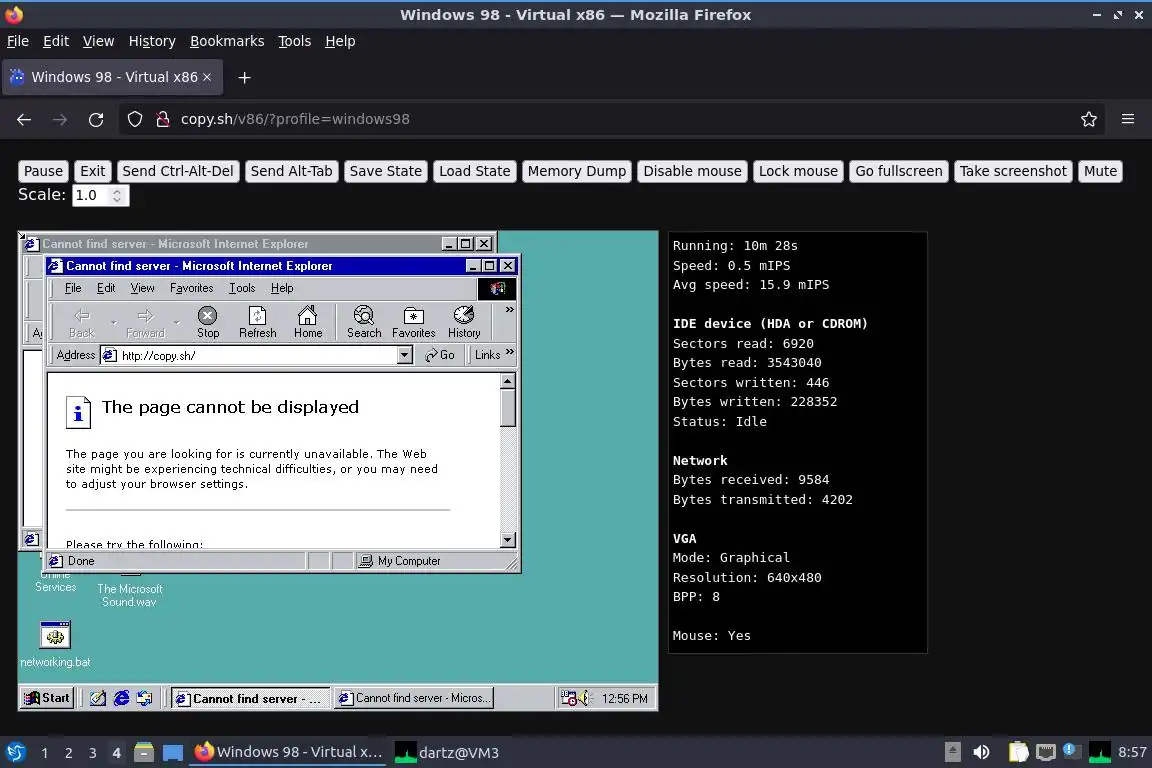This screenshot has height=768, width=1152.
Task: Go to Home in Internet Explorer
Action: (x=308, y=323)
